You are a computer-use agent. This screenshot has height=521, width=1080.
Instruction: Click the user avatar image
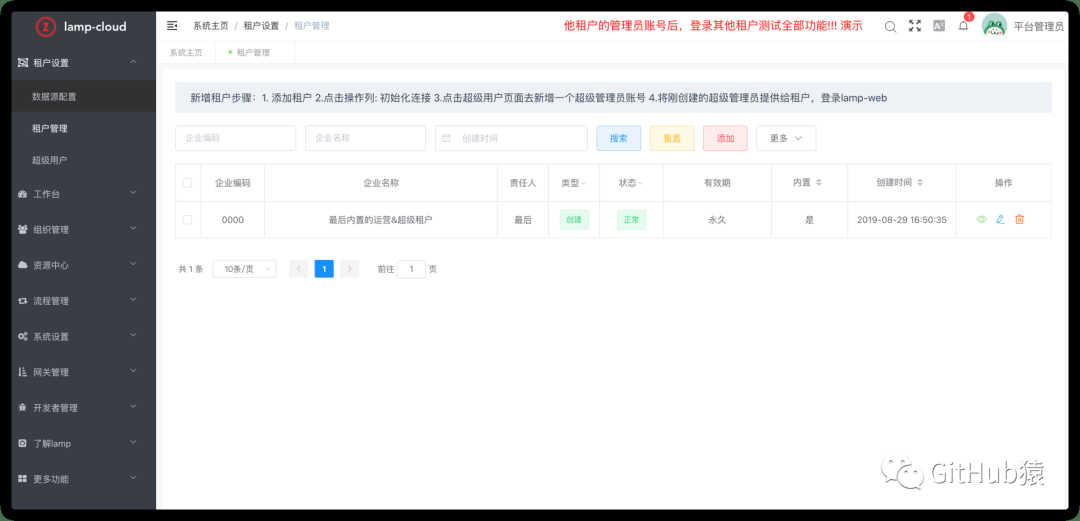(x=994, y=27)
